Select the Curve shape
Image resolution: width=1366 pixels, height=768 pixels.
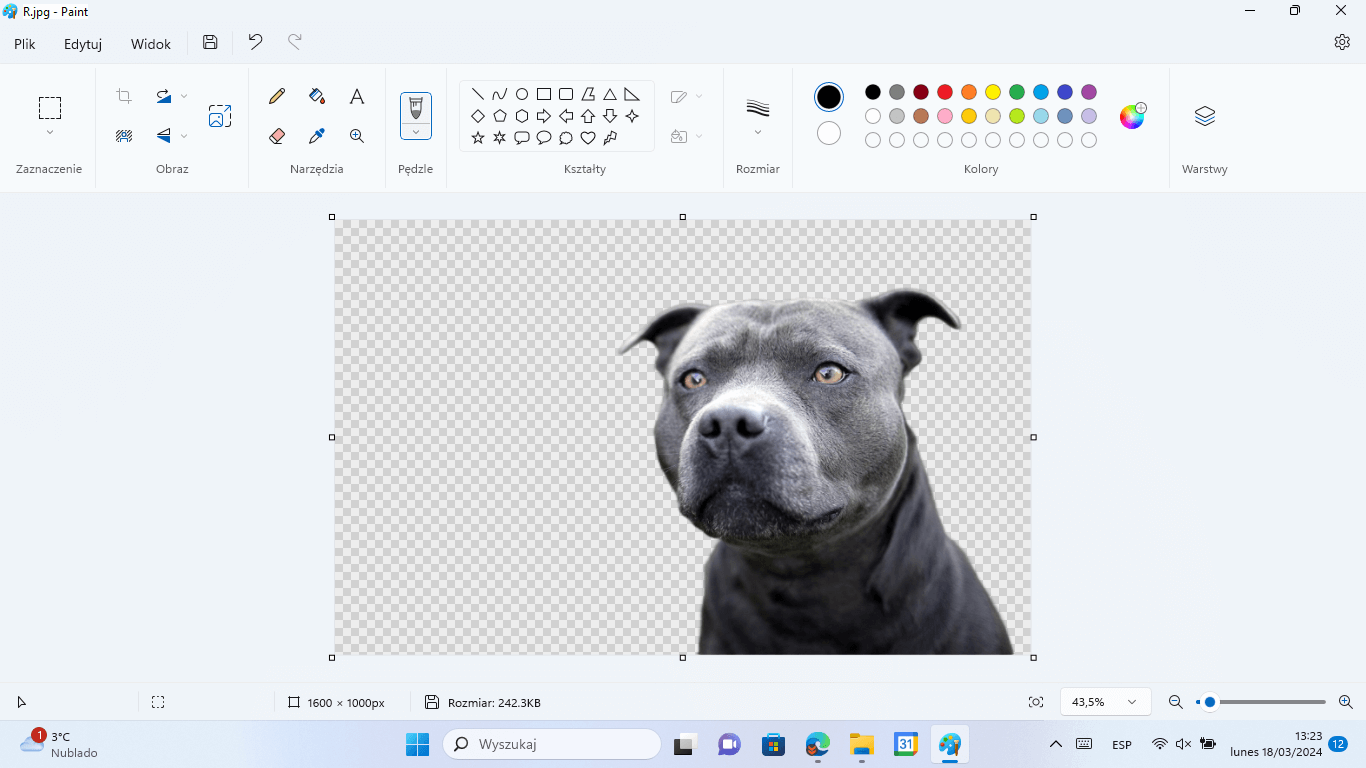coord(500,94)
